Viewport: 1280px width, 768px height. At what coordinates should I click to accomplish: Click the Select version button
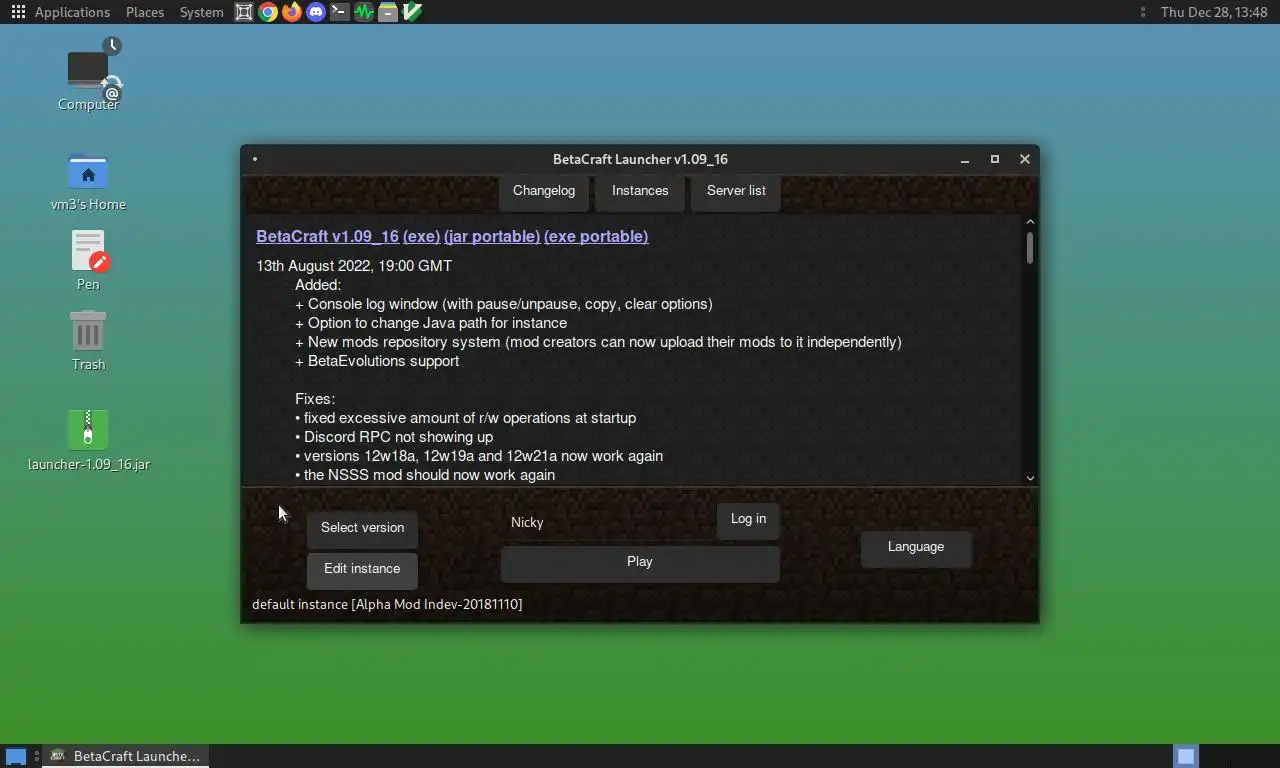coord(362,528)
